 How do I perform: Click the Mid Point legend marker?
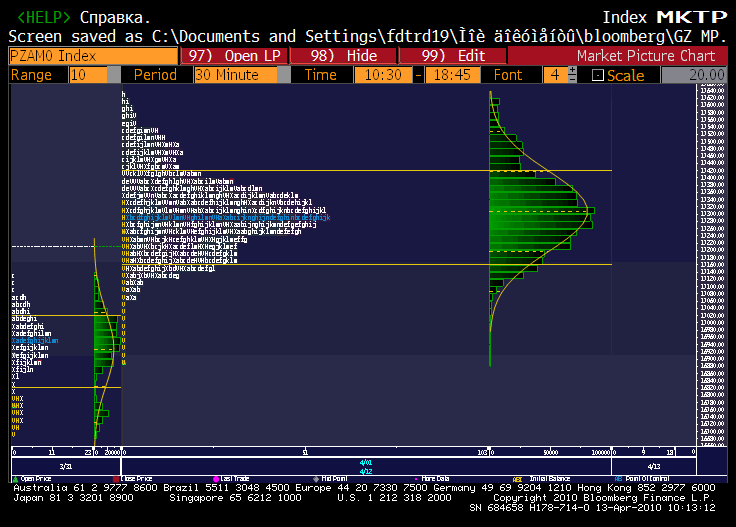(314, 478)
